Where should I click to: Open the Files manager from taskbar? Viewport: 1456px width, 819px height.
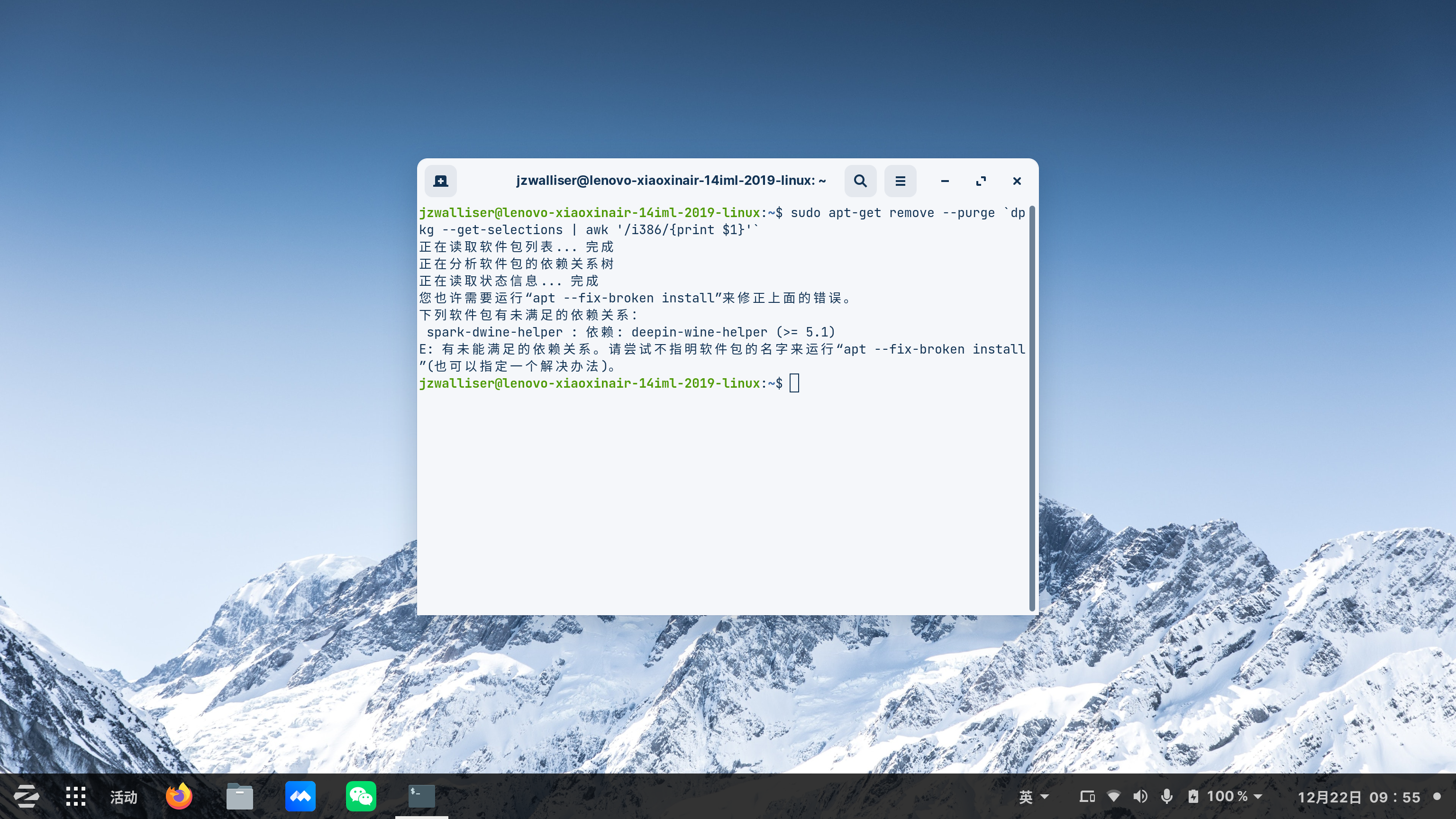point(240,796)
